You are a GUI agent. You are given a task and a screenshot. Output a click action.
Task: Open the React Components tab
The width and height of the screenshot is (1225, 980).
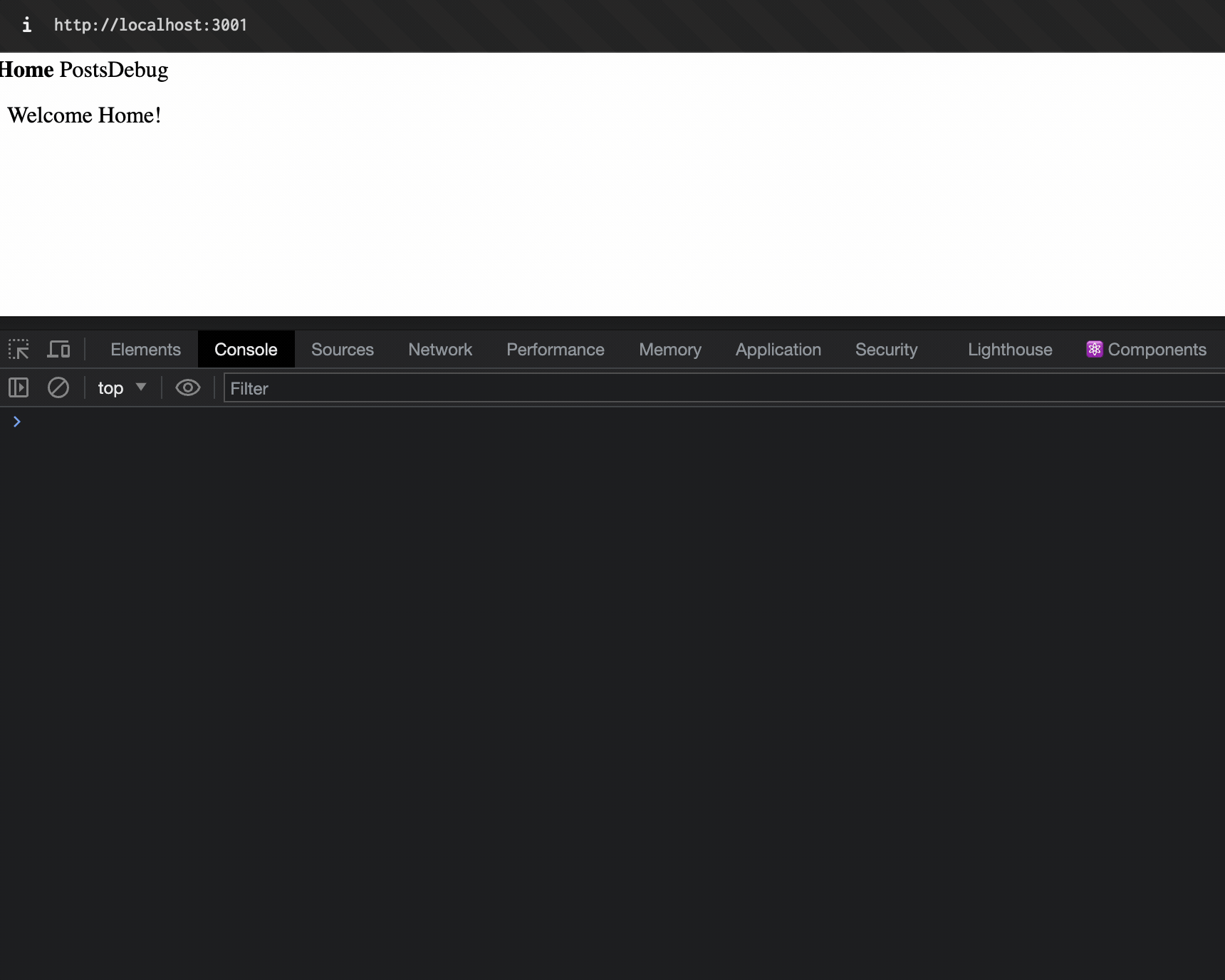click(1146, 349)
